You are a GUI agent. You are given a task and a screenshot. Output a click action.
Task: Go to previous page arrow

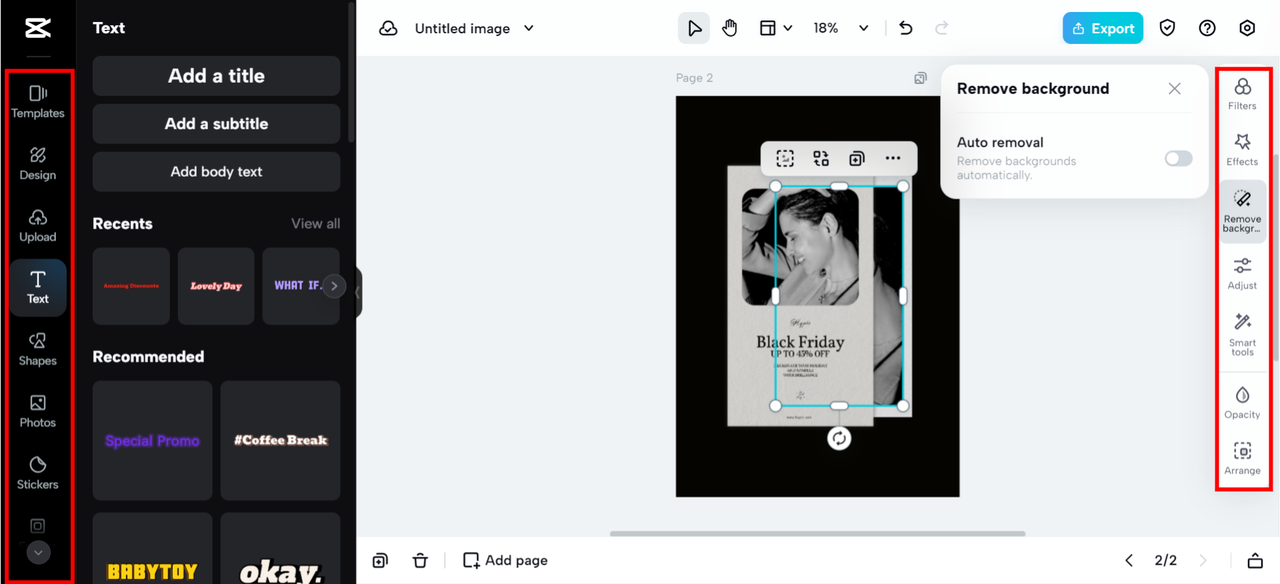(1129, 561)
